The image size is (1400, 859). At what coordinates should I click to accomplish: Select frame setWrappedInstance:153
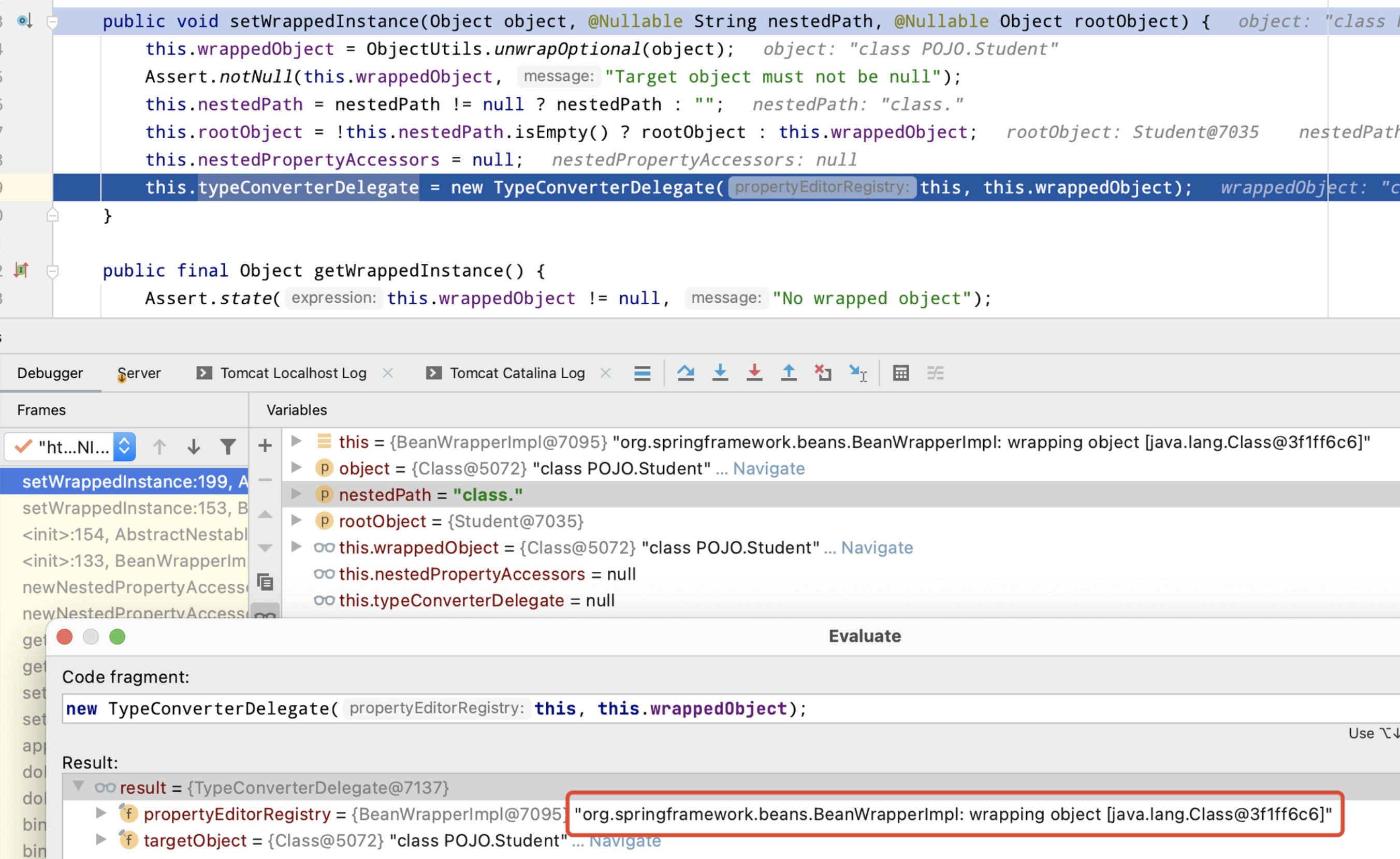[124, 508]
